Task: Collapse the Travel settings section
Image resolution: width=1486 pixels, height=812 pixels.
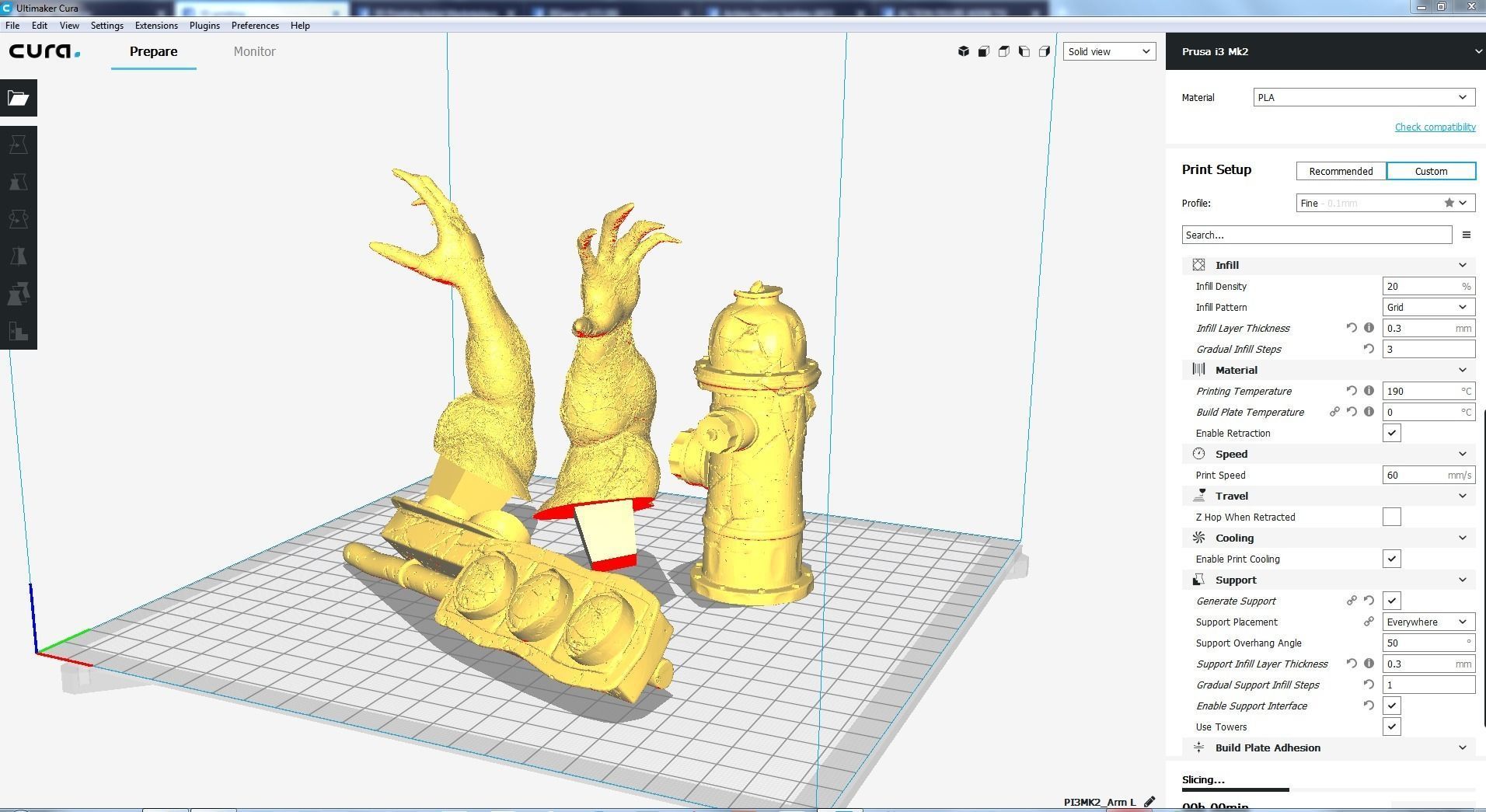Action: pos(1329,496)
